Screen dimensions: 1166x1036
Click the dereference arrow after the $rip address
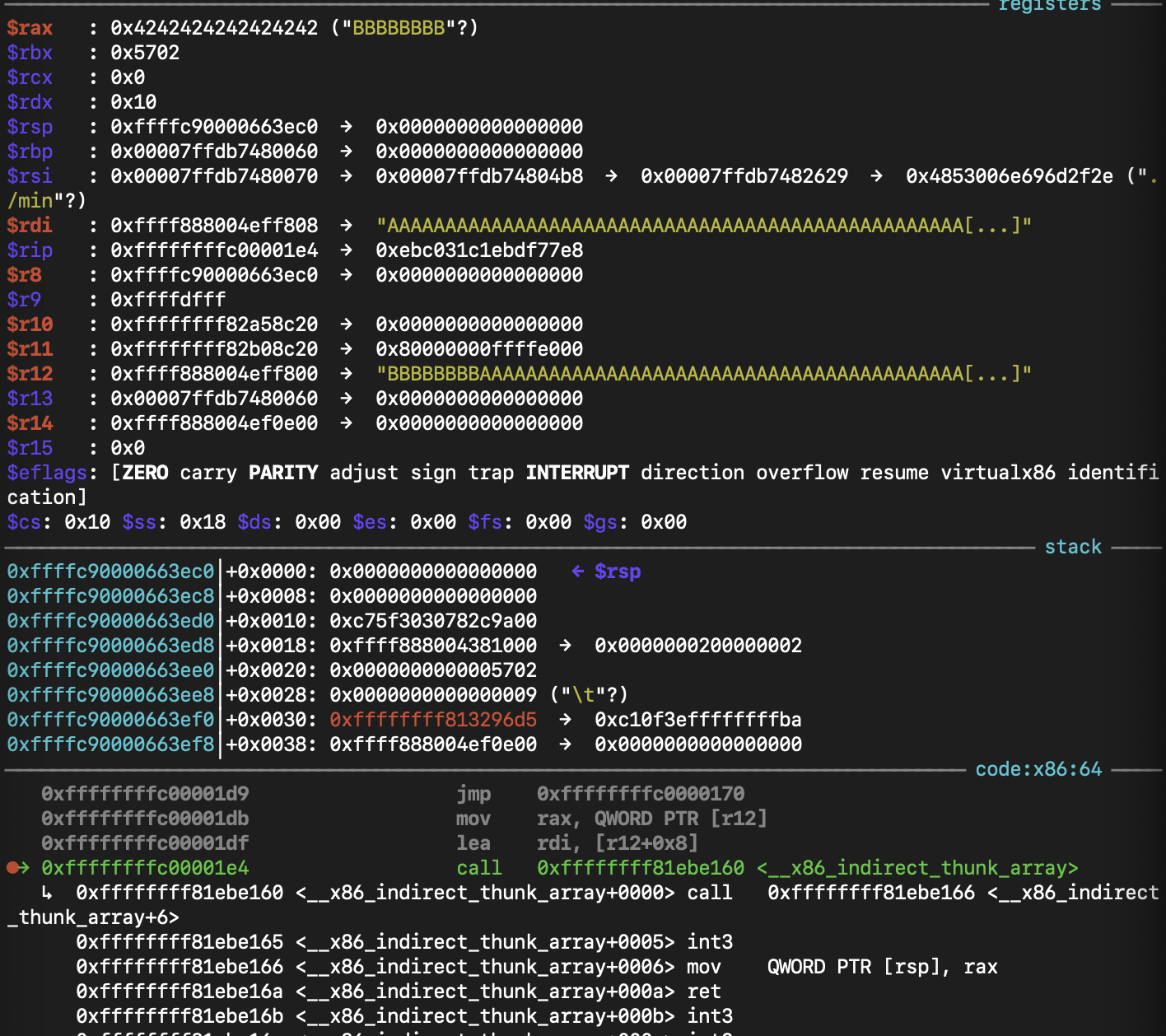pyautogui.click(x=347, y=250)
